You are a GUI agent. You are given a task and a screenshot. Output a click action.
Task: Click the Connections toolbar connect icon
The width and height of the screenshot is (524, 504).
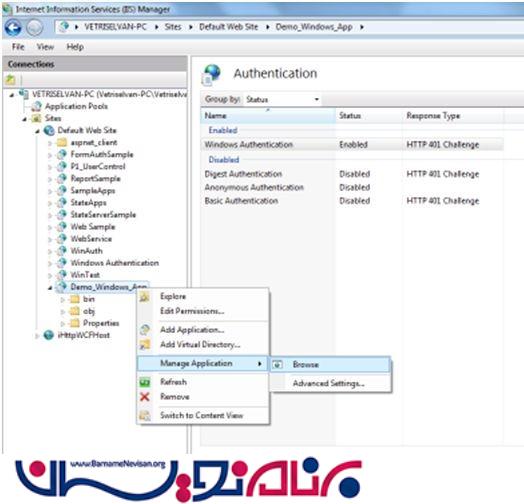click(x=10, y=80)
